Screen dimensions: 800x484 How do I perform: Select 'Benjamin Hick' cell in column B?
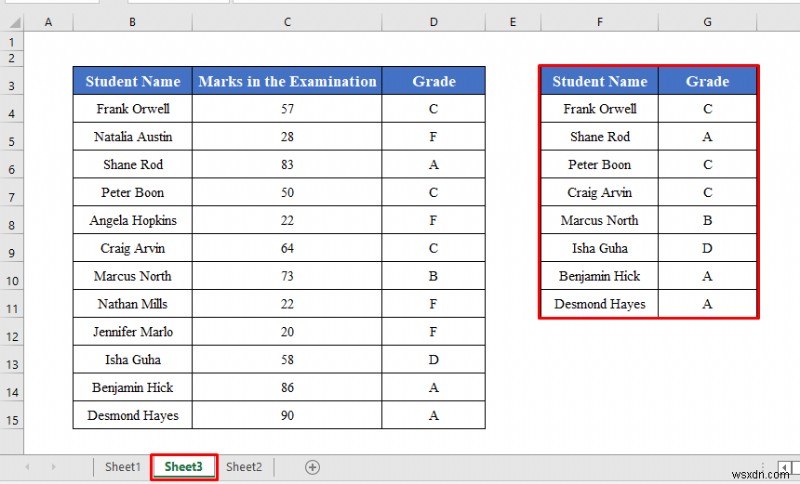tap(133, 387)
